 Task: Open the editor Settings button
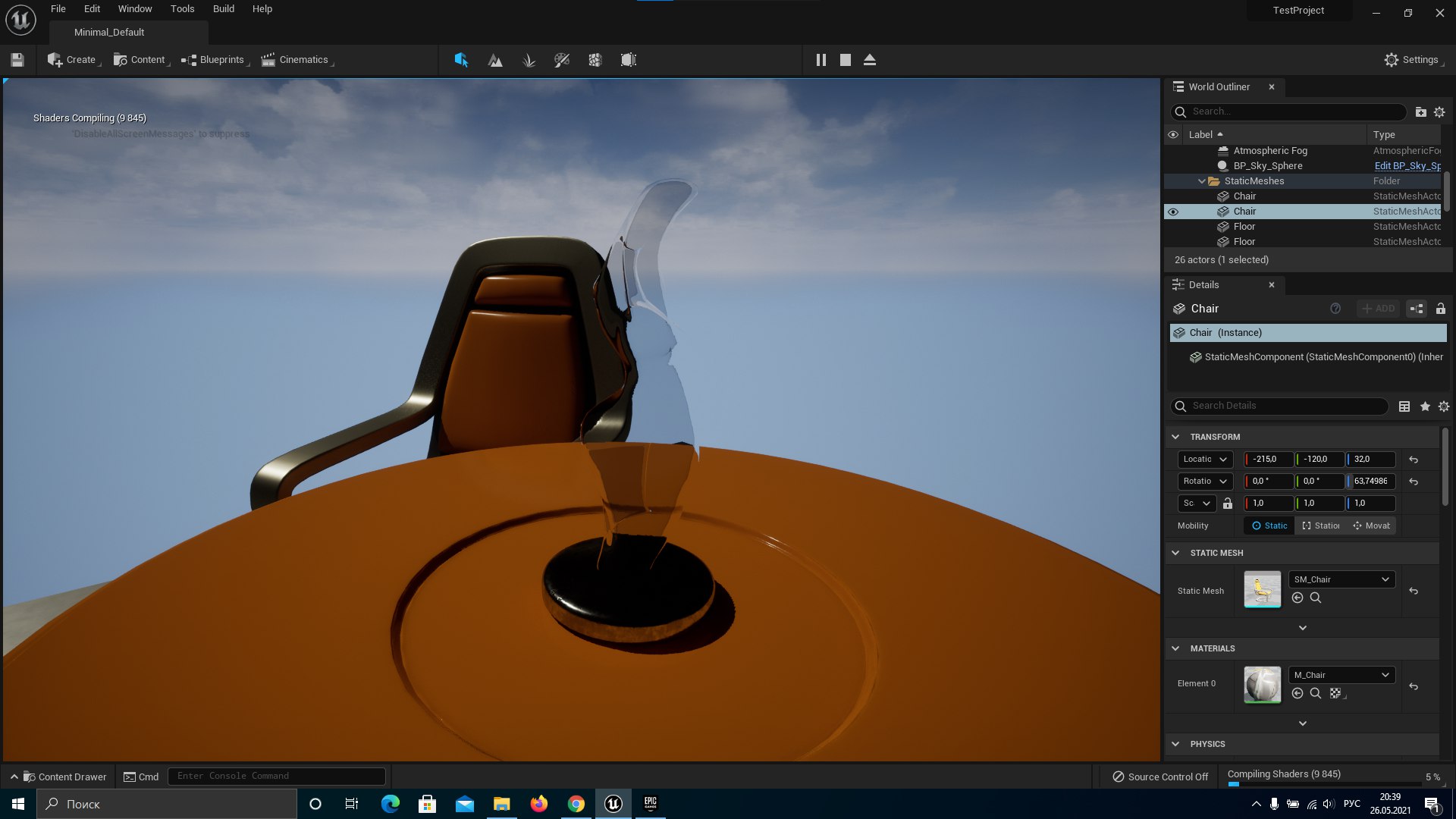pyautogui.click(x=1414, y=60)
